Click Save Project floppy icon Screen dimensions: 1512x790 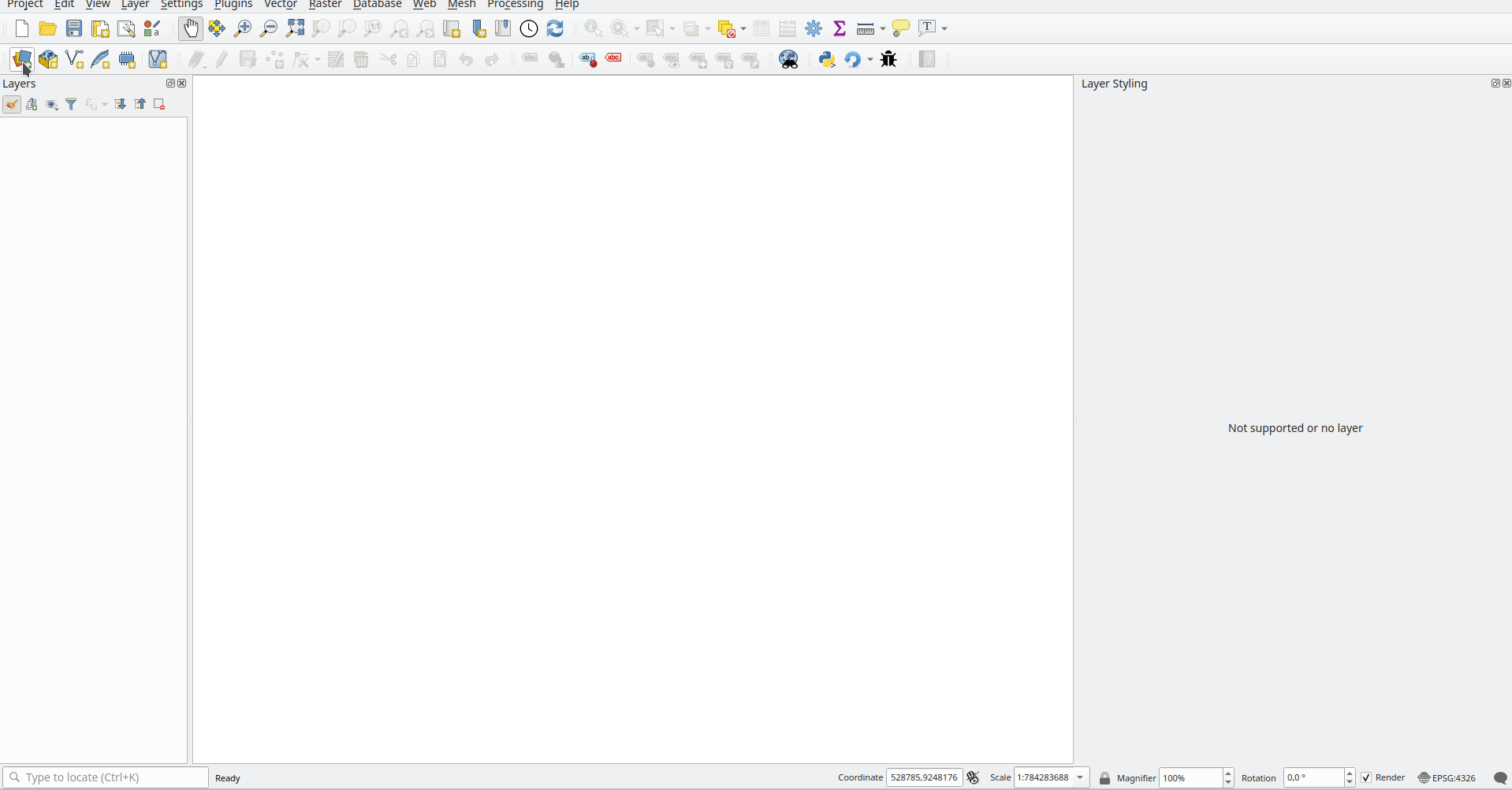(x=74, y=28)
